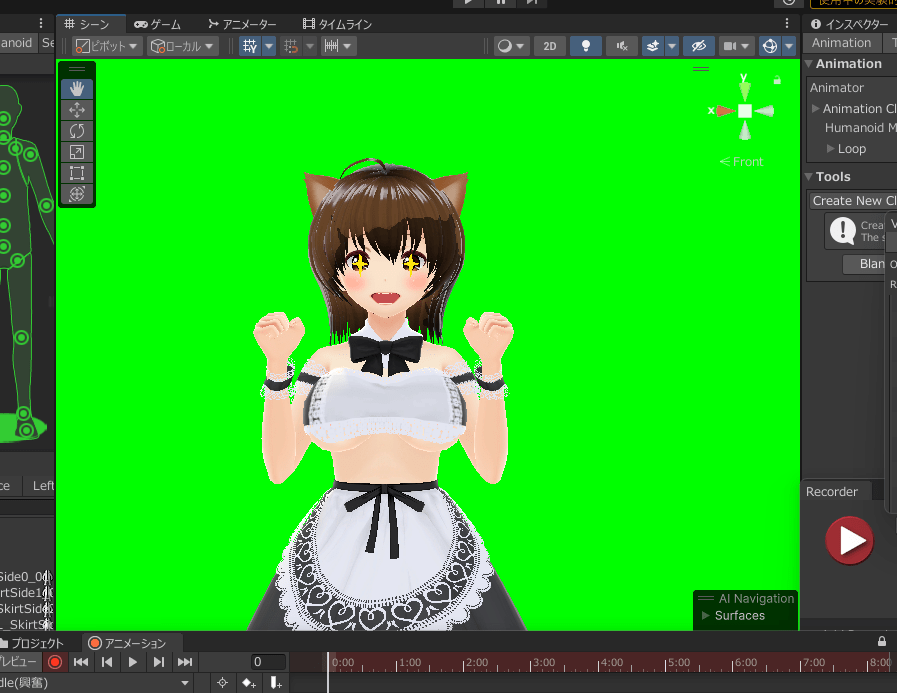Screen dimensions: 897x693
Task: Click the プレビュー preview button
Action: [19, 662]
